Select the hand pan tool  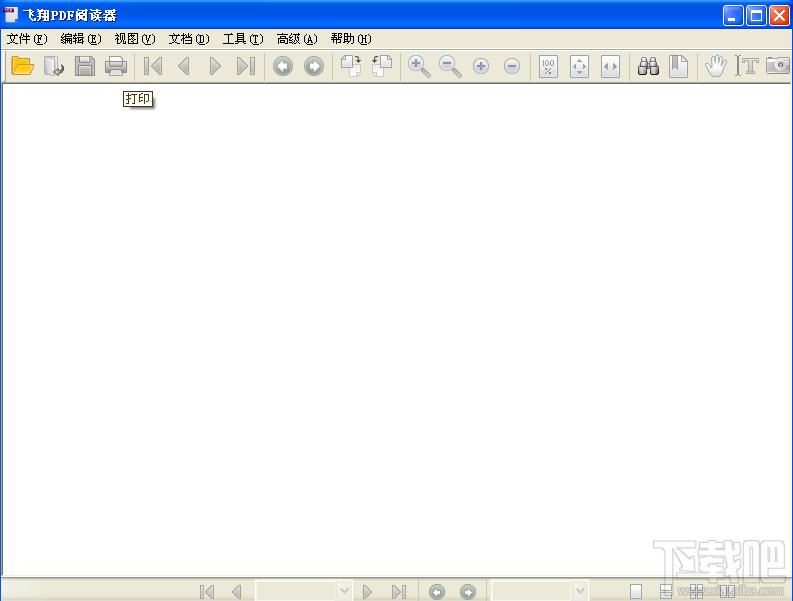click(x=716, y=66)
